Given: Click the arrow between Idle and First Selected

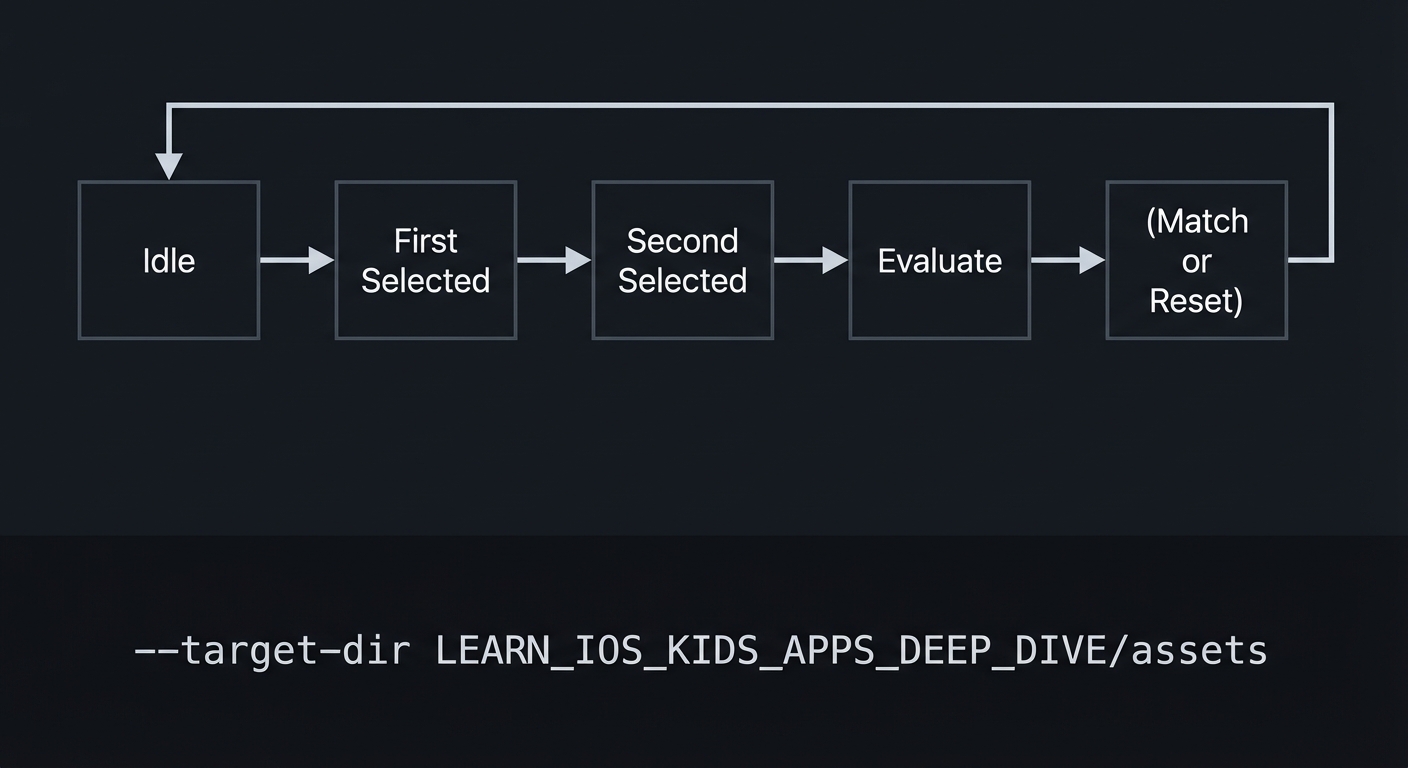Looking at the screenshot, I should click(297, 260).
